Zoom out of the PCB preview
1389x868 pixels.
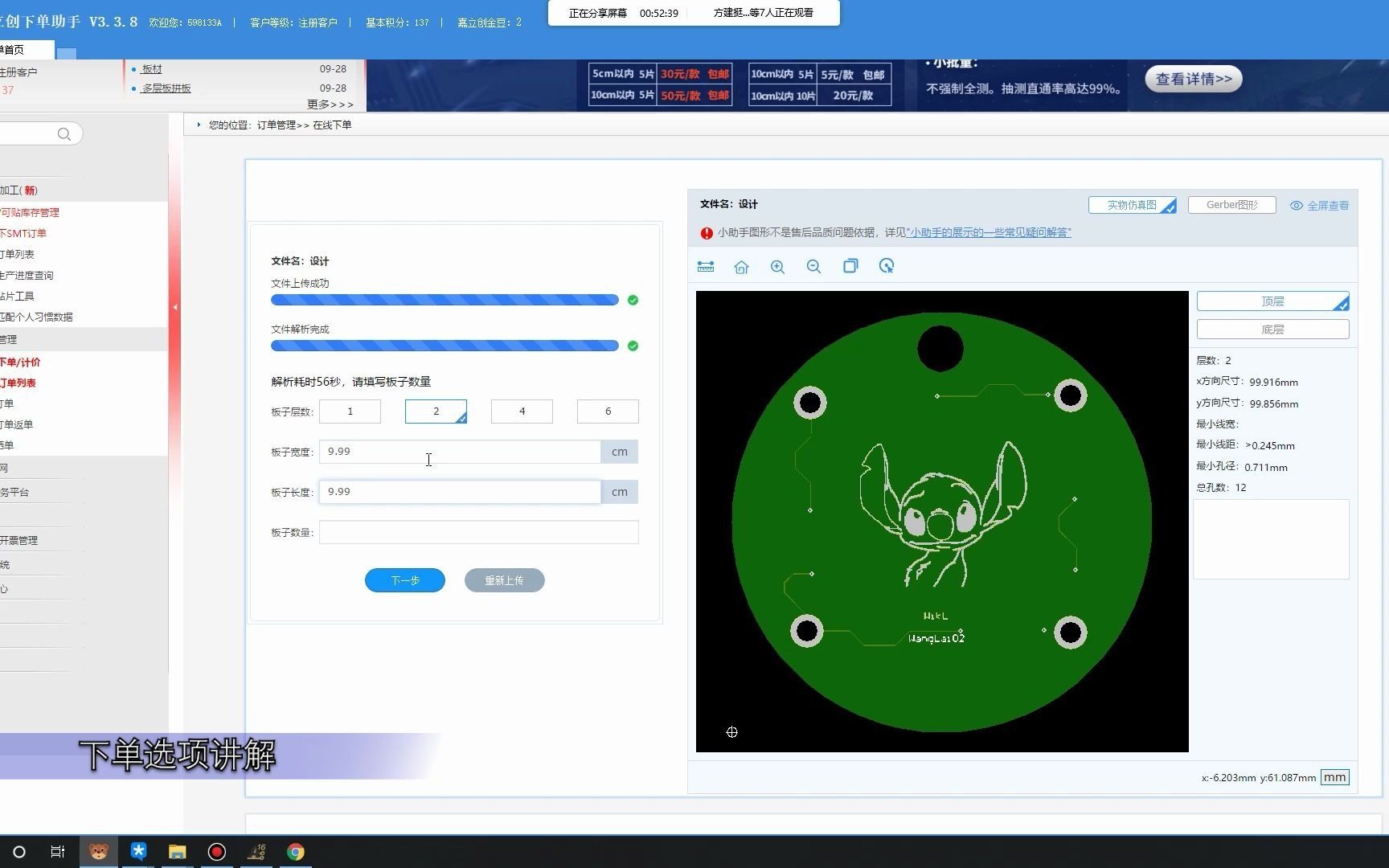(x=813, y=267)
